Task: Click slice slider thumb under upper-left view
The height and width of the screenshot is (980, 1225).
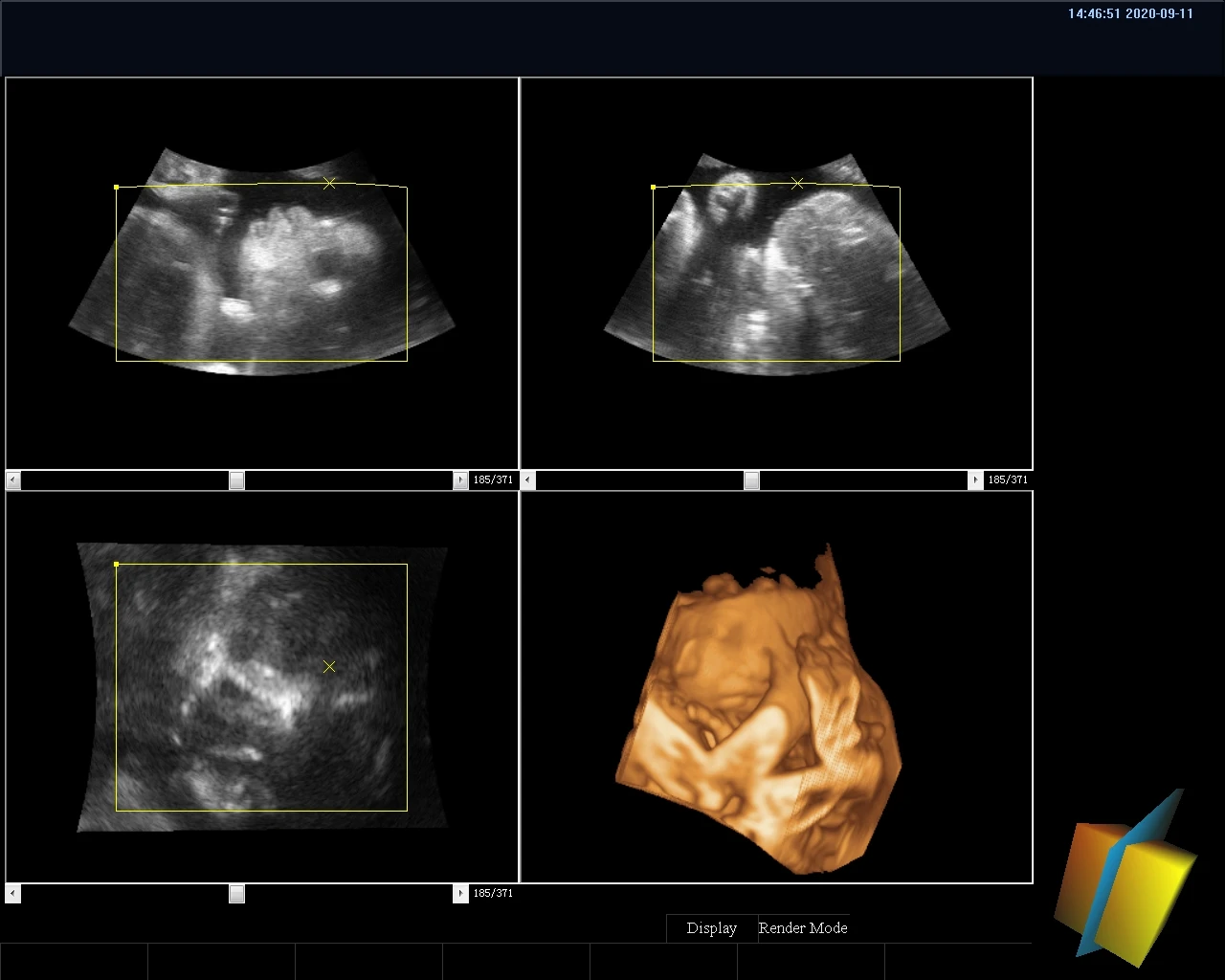Action: click(236, 480)
